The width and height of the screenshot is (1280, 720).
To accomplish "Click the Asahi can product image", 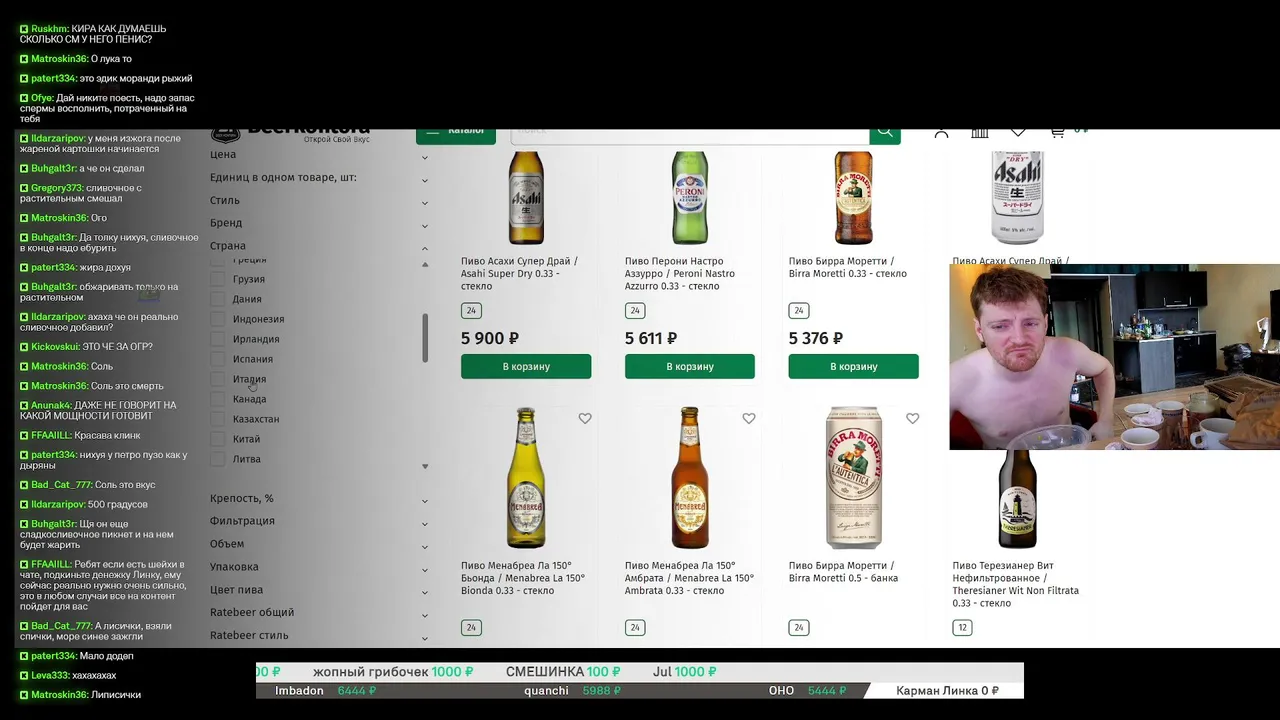I will click(x=1018, y=198).
